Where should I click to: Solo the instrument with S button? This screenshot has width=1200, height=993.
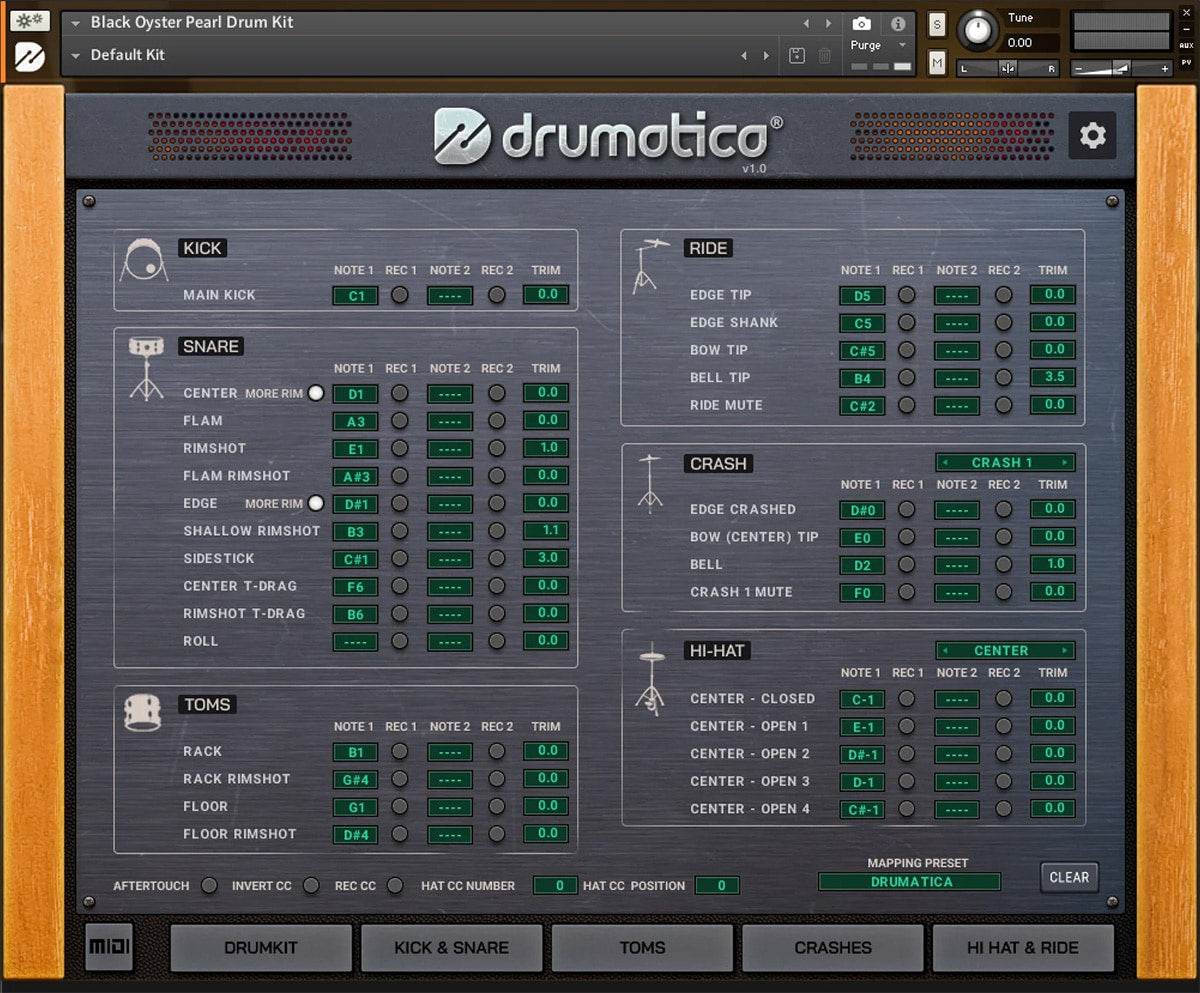click(x=937, y=26)
